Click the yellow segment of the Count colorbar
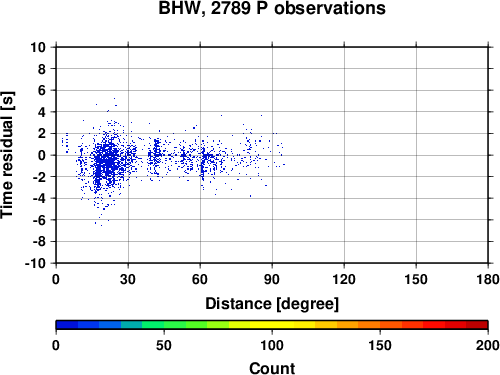This screenshot has width=500, height=375. tap(272, 325)
